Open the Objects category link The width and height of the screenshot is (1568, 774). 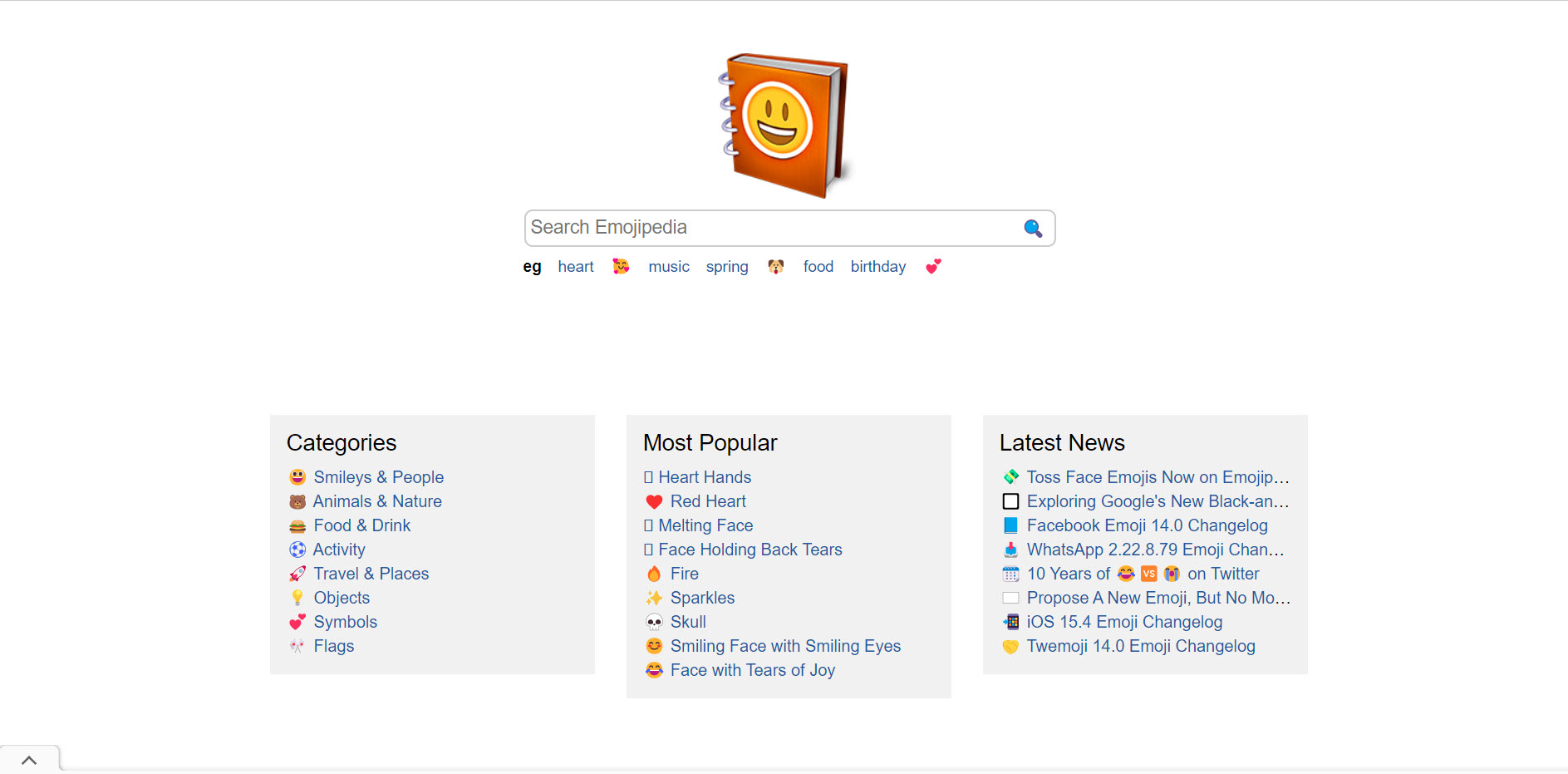click(342, 598)
